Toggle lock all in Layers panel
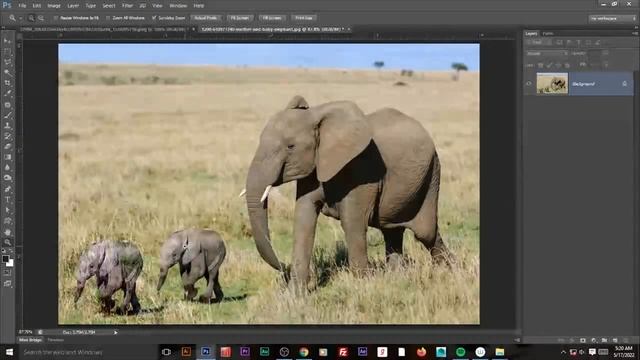640x360 pixels. pos(567,65)
